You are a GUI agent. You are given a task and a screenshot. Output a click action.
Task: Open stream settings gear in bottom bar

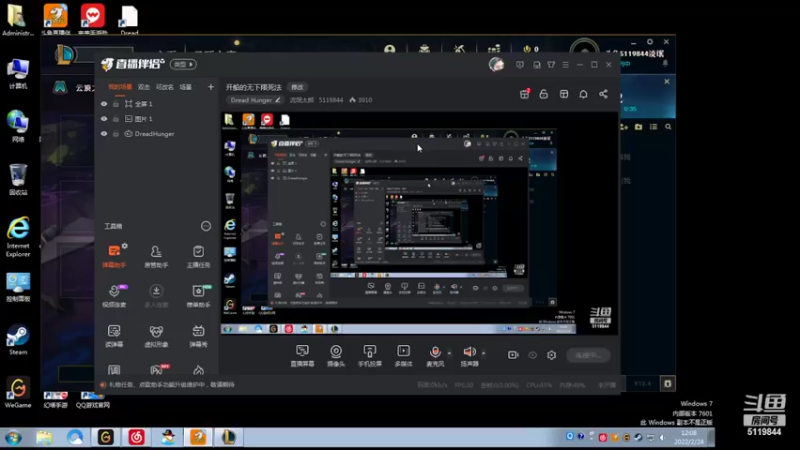552,355
